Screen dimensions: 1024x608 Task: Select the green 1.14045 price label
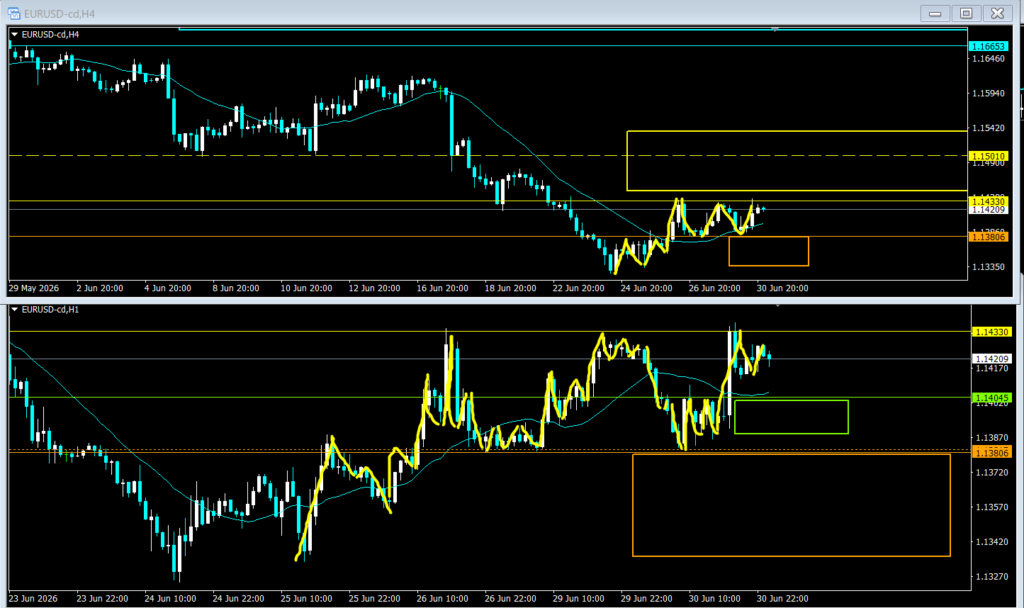point(992,398)
